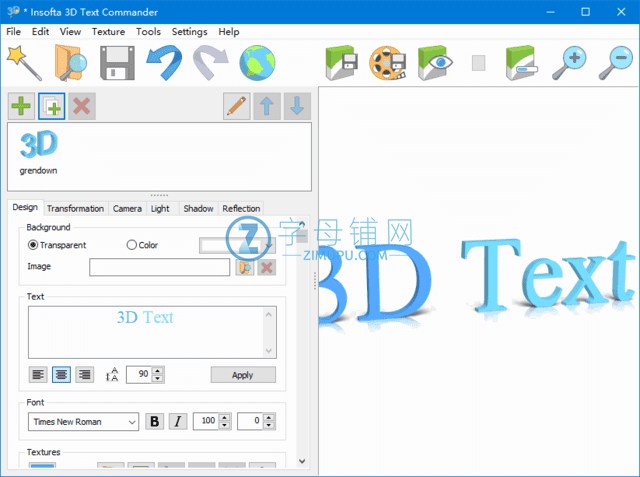Open the Times New Roman font dropdown

coord(83,422)
